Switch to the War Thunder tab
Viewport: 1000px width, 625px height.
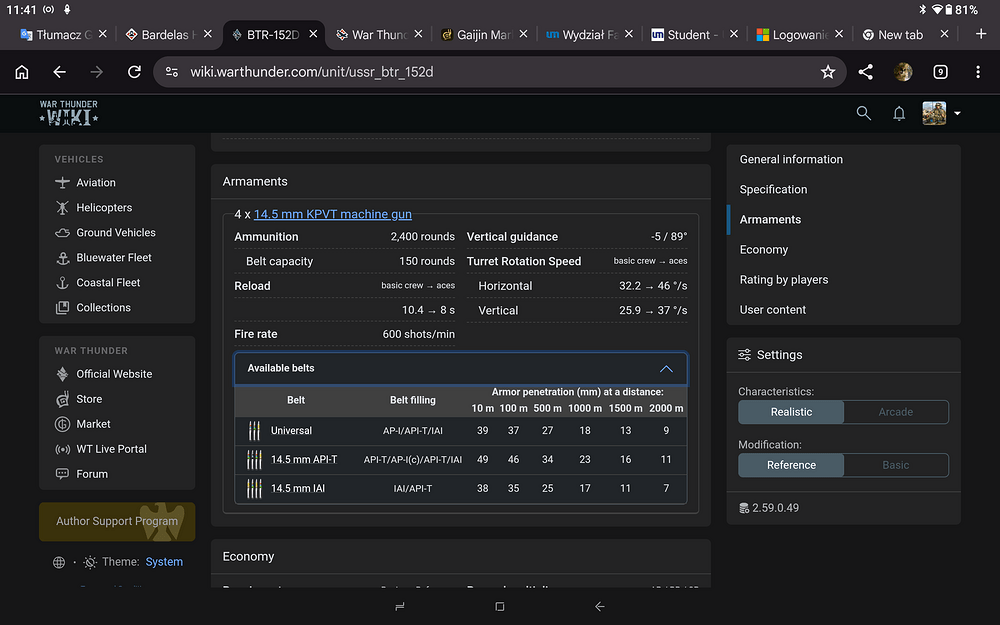pyautogui.click(x=372, y=34)
